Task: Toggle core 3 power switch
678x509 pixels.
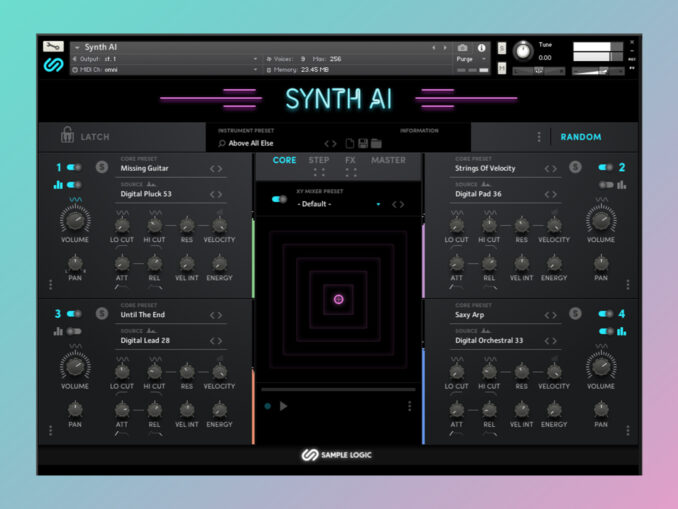Action: coord(74,314)
